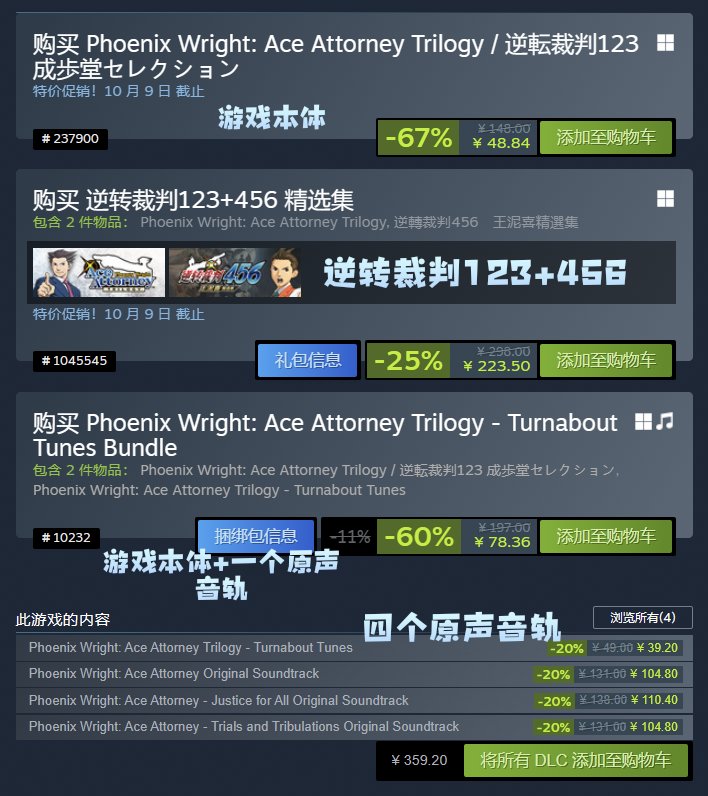Click 浏览所有(4) to browse all DLC
This screenshot has width=708, height=796.
tap(643, 618)
